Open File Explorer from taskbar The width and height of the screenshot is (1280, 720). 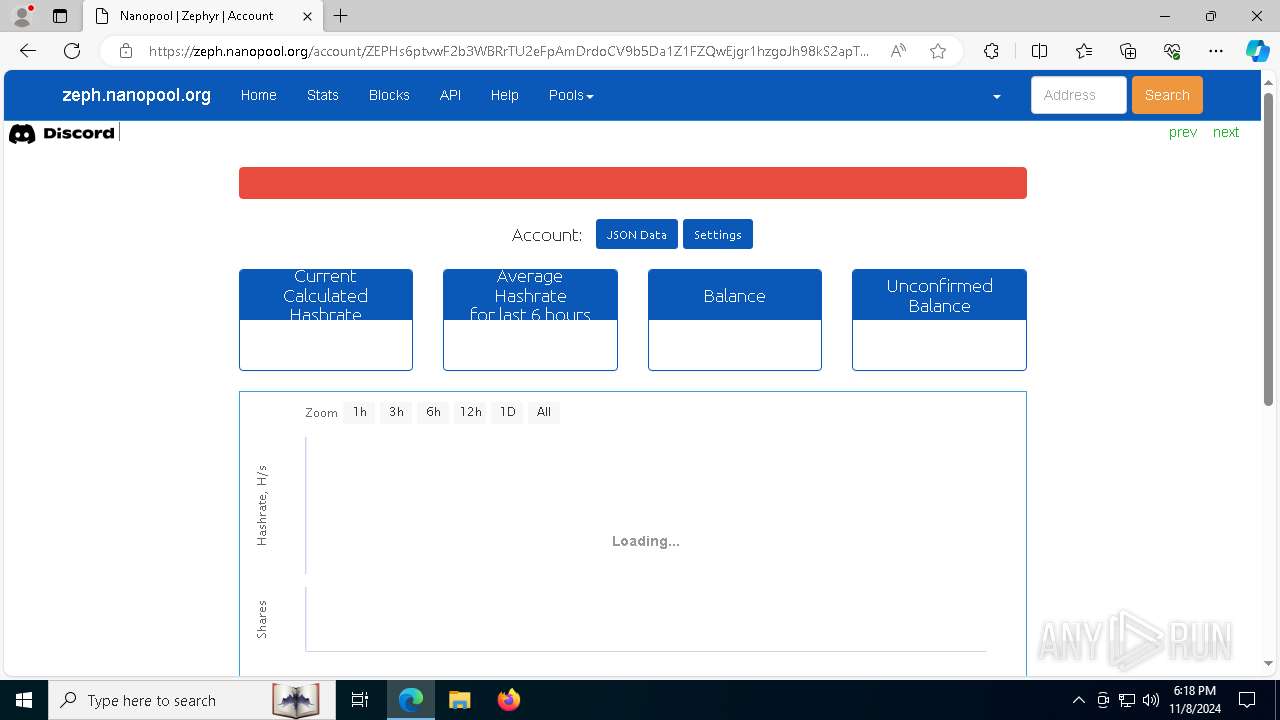tap(459, 700)
